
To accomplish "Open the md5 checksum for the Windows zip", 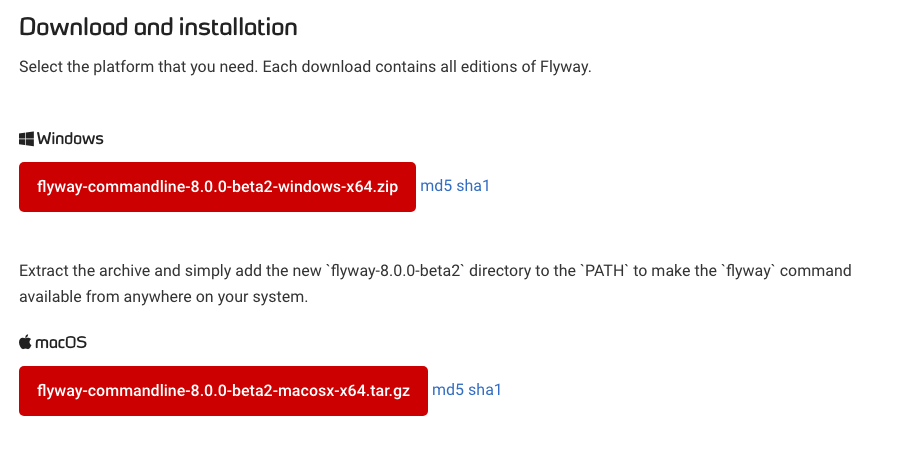I will coord(436,186).
